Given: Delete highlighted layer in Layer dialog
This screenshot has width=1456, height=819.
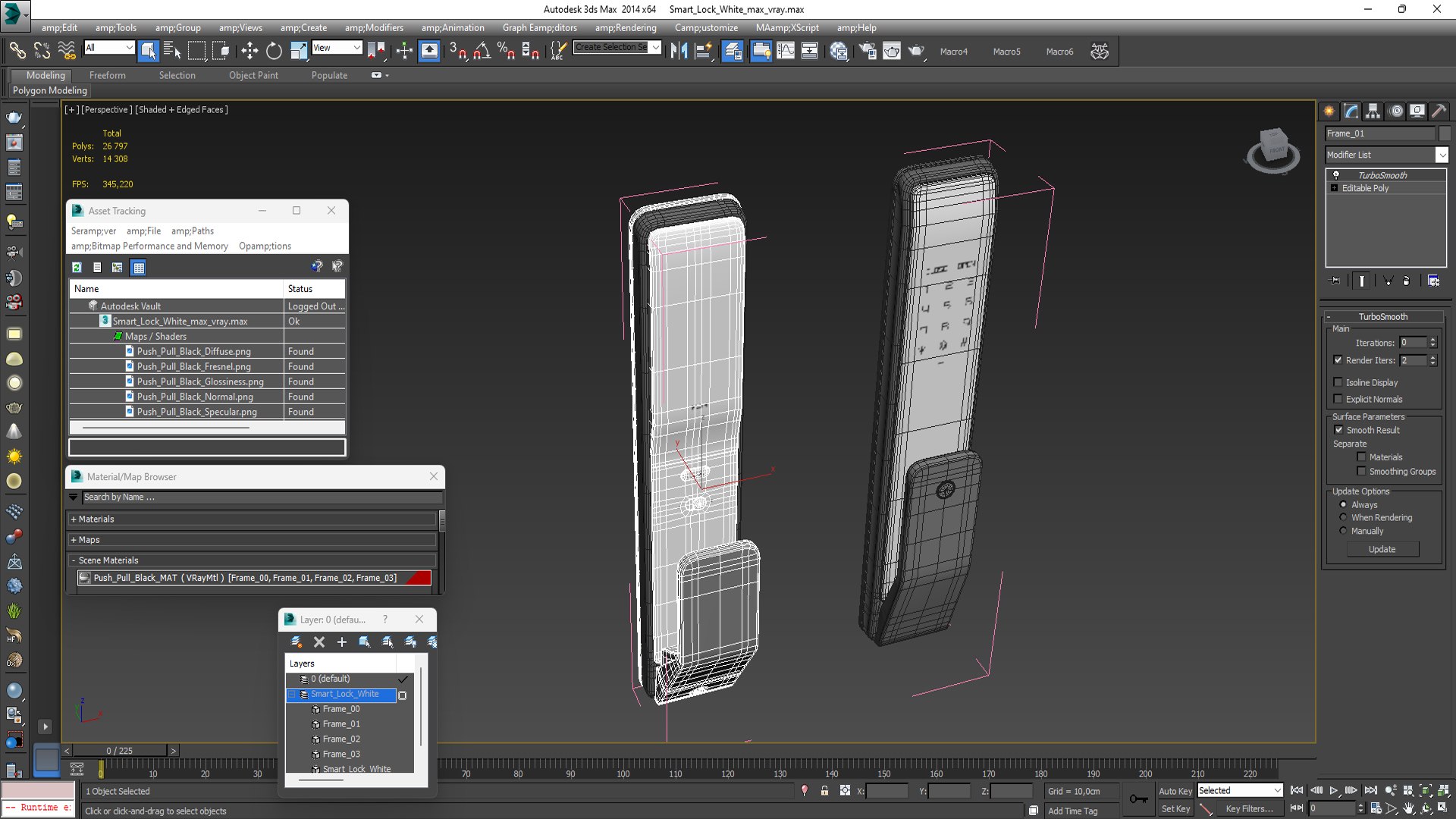Looking at the screenshot, I should 319,642.
